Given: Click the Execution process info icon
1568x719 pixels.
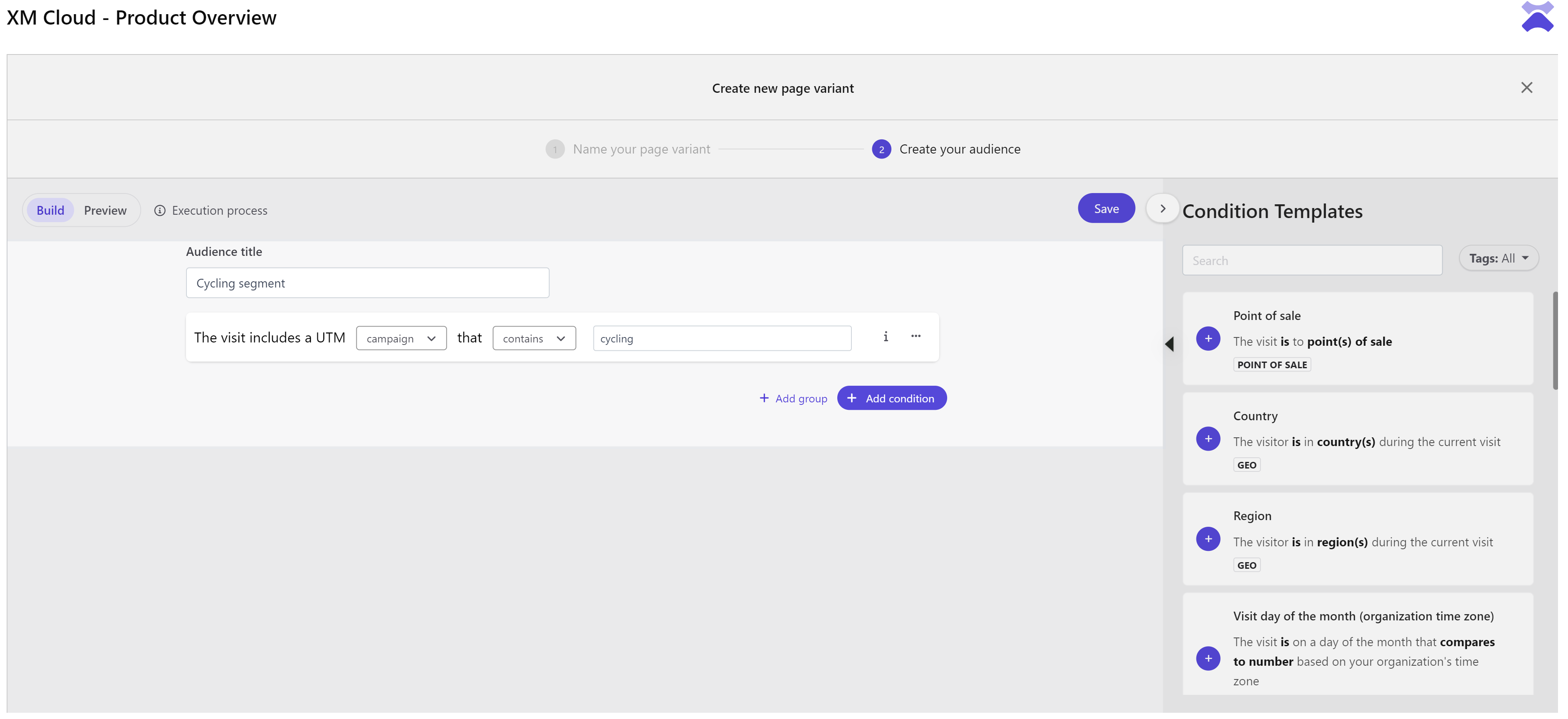Looking at the screenshot, I should pos(159,211).
